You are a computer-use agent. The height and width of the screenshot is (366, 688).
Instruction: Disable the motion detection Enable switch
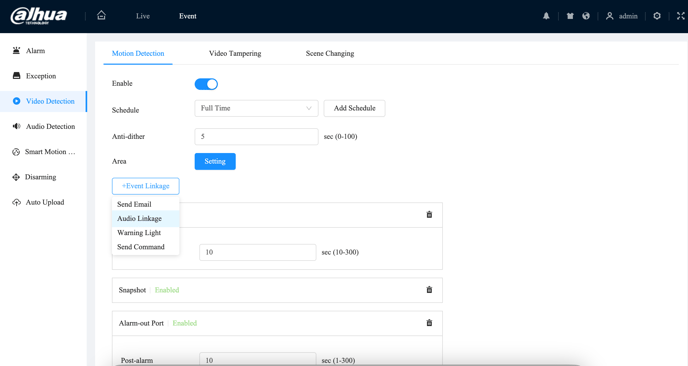(206, 84)
